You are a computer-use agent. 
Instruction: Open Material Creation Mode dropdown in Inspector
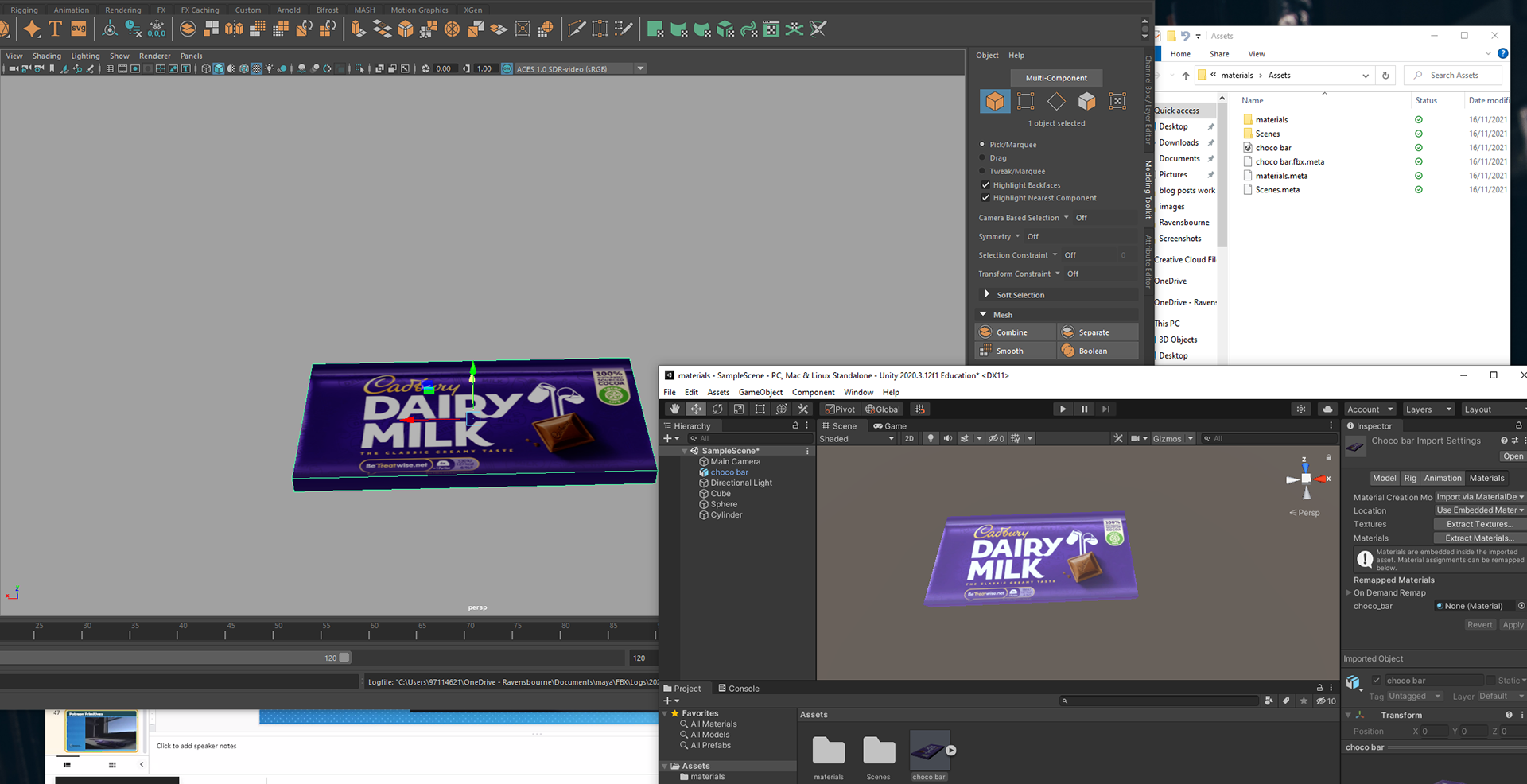coord(1479,497)
